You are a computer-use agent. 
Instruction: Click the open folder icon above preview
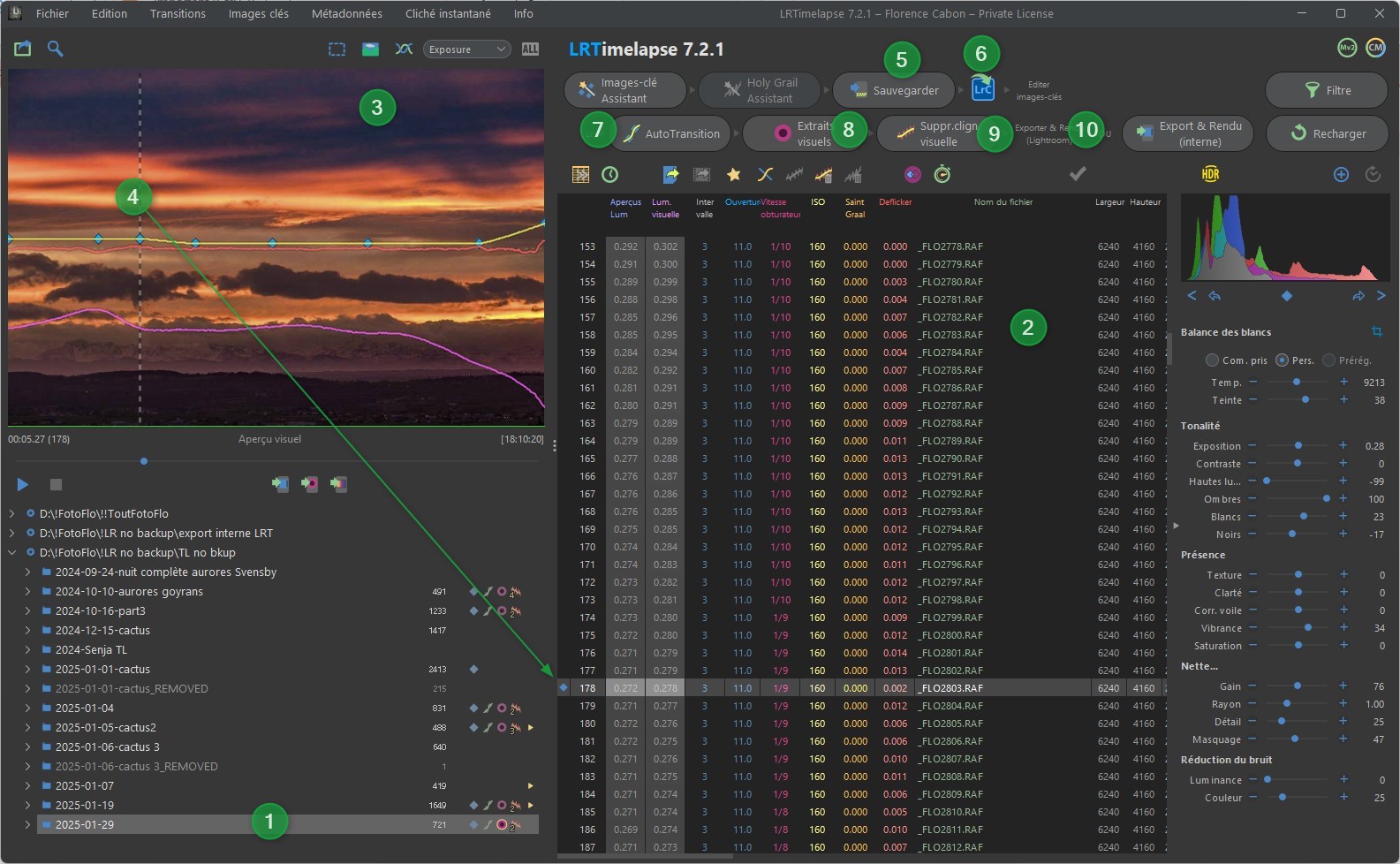pyautogui.click(x=22, y=49)
